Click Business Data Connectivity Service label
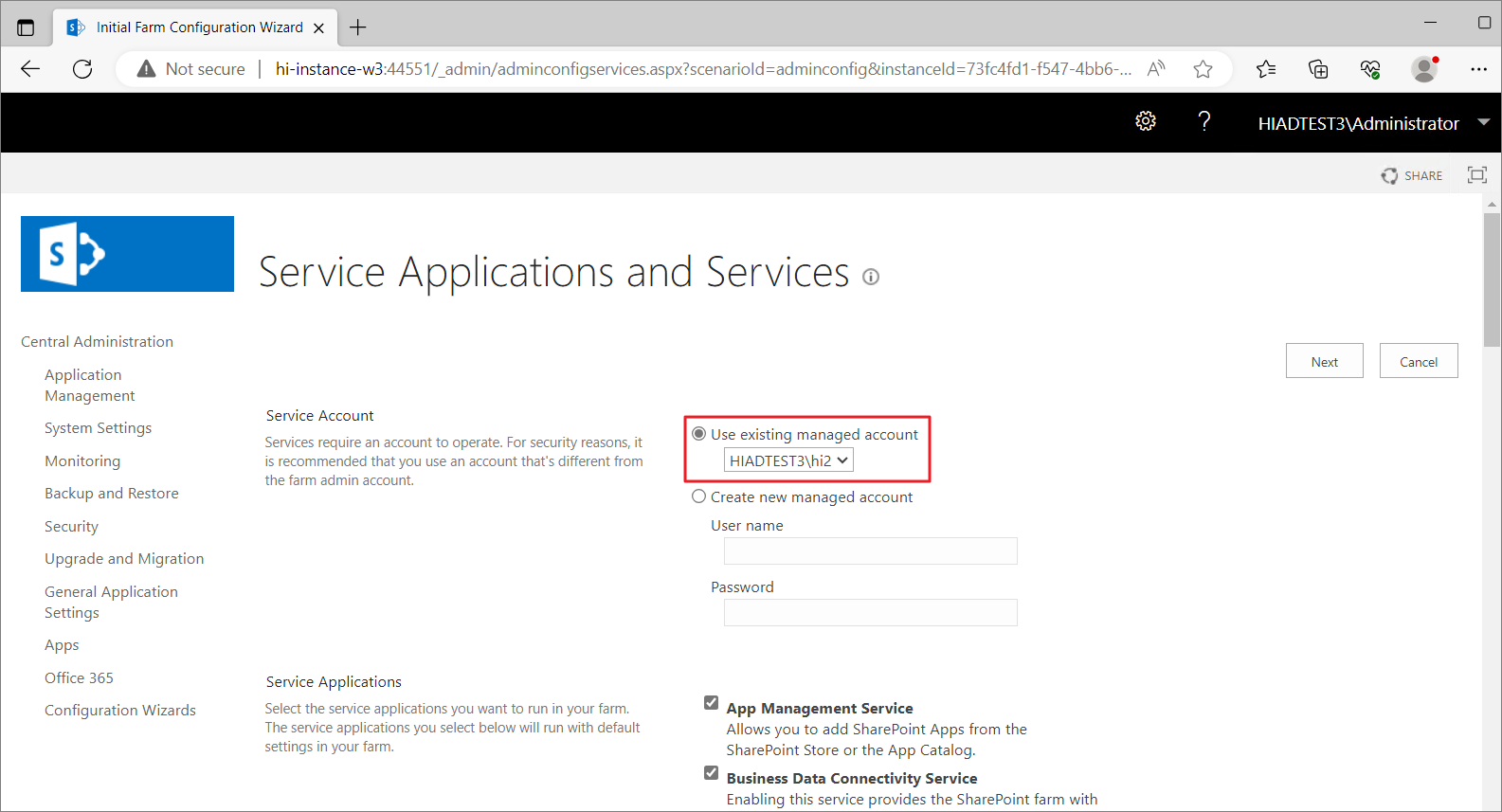This screenshot has width=1502, height=812. tap(852, 778)
